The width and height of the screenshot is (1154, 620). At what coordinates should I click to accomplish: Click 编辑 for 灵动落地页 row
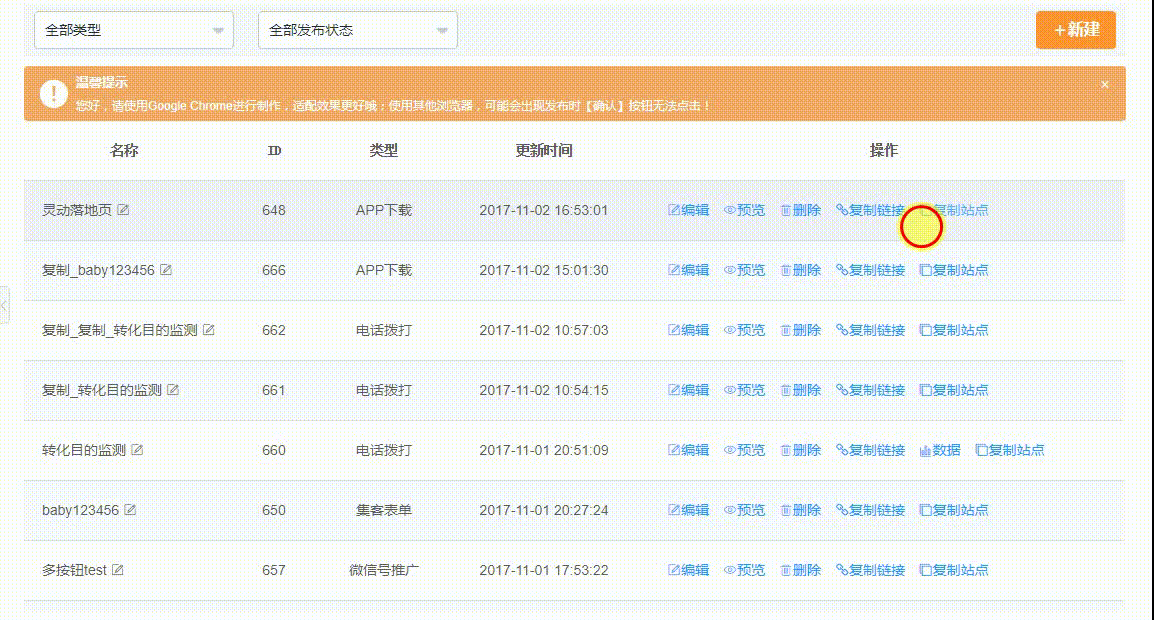coord(688,210)
